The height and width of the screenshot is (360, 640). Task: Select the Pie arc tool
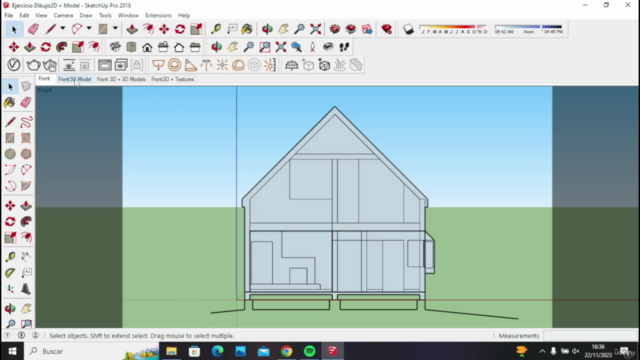click(x=26, y=186)
